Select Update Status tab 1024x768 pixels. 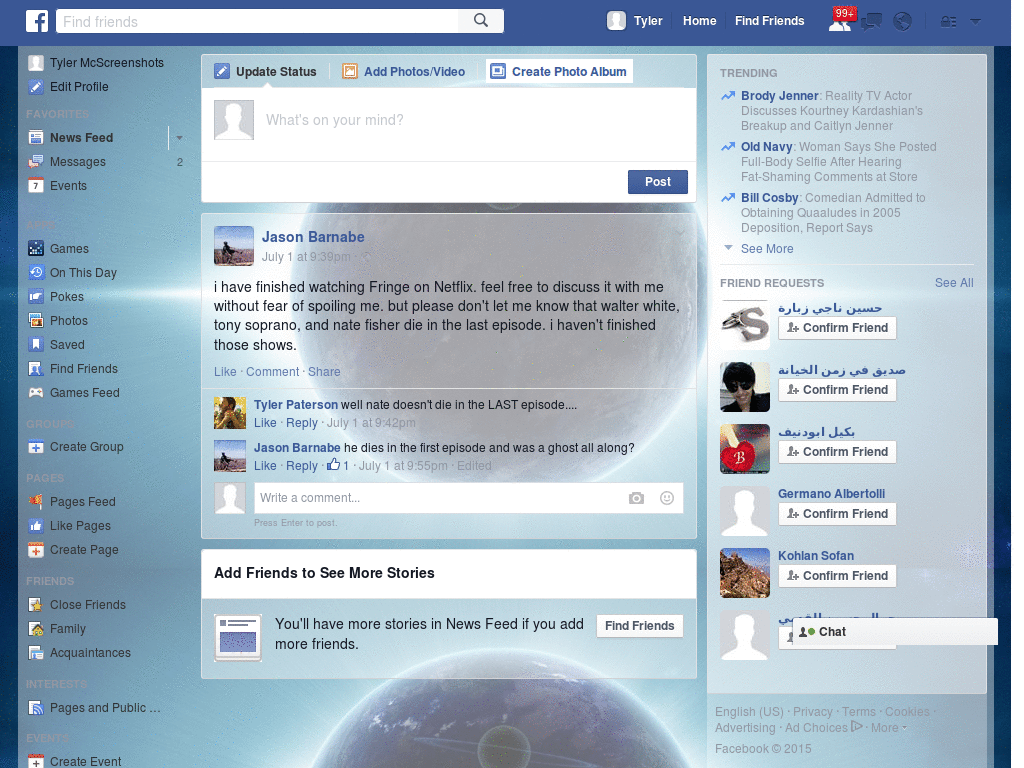point(266,71)
